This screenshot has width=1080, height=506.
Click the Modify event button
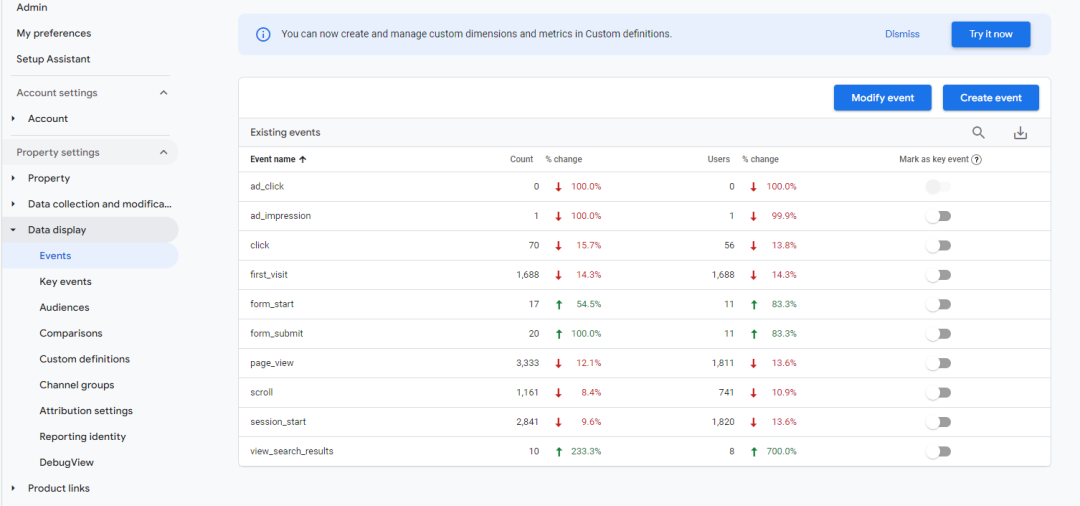pyautogui.click(x=882, y=98)
